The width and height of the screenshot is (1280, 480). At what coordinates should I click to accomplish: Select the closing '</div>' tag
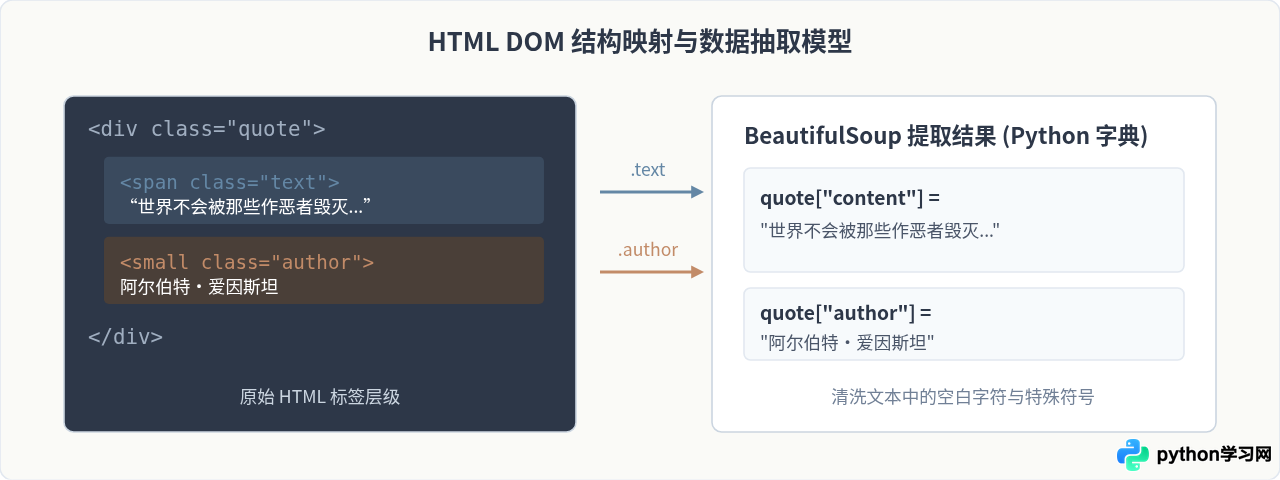125,337
